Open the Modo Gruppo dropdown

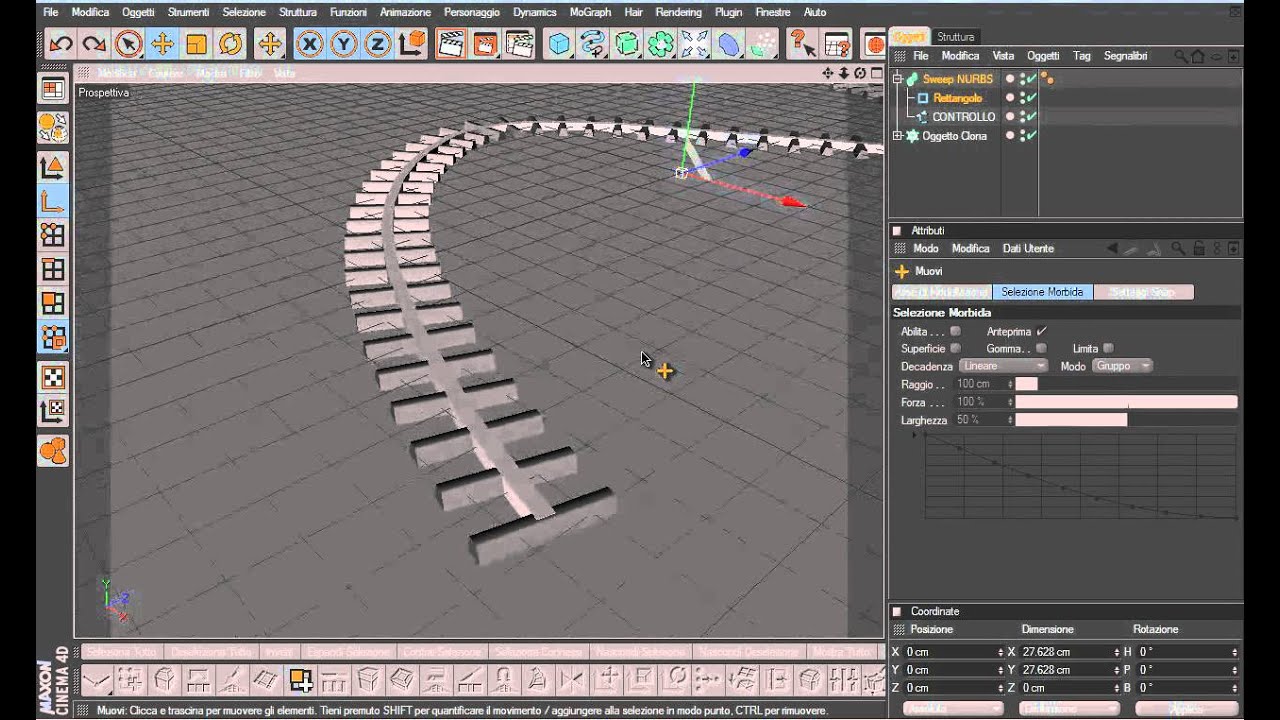[1122, 366]
